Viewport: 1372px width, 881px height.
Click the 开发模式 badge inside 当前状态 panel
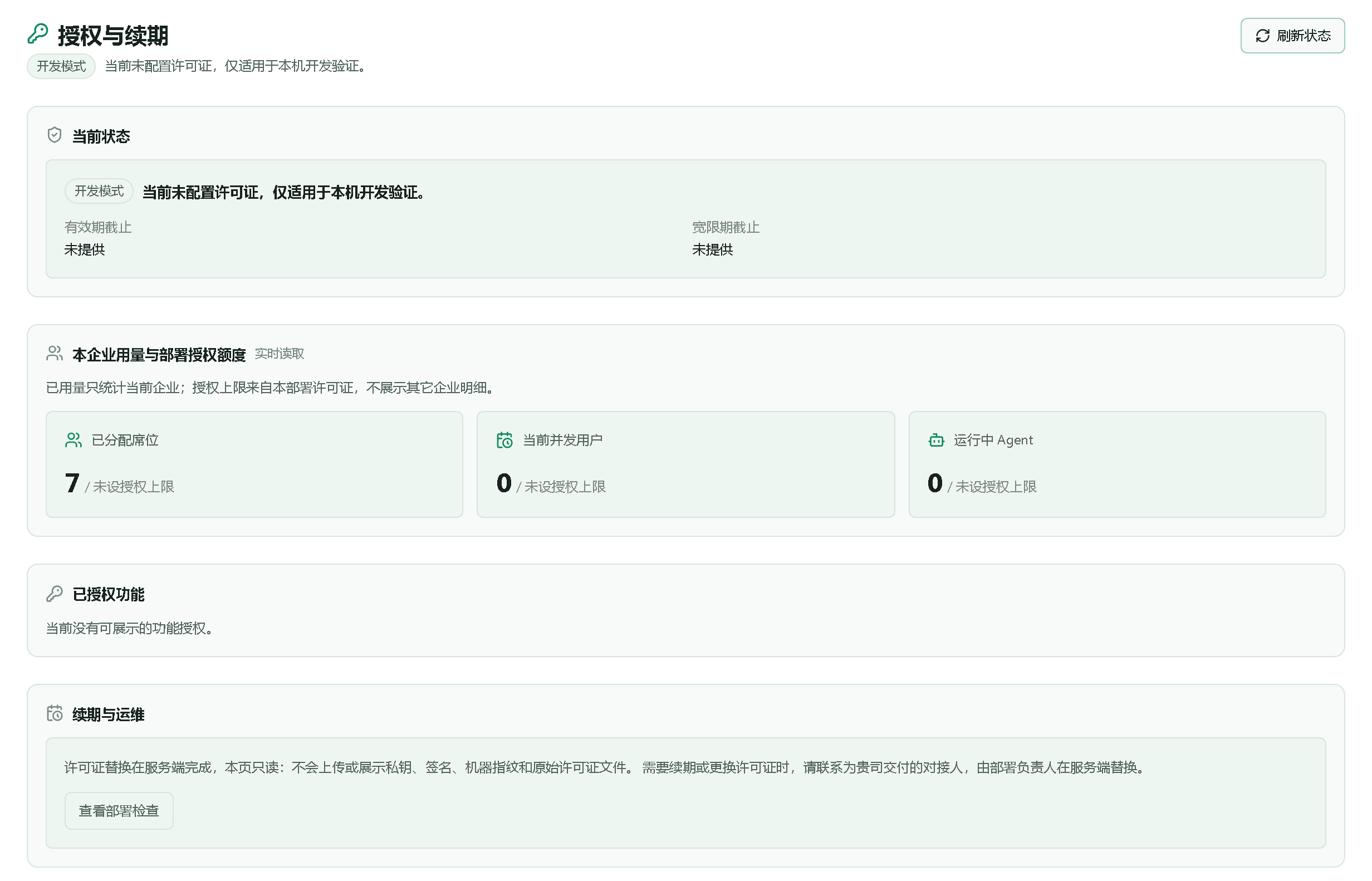point(99,191)
